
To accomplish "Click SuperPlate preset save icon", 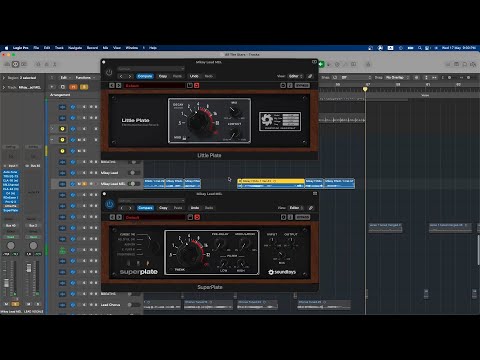I will point(190,217).
